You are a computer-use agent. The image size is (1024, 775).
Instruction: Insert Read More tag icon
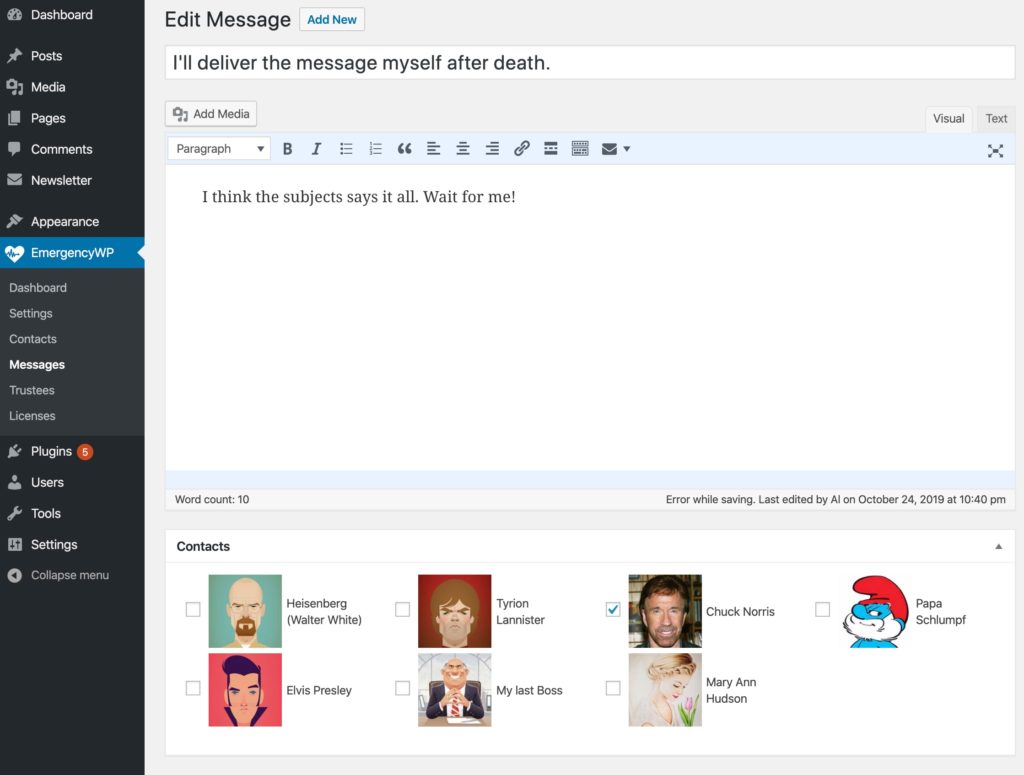[551, 149]
